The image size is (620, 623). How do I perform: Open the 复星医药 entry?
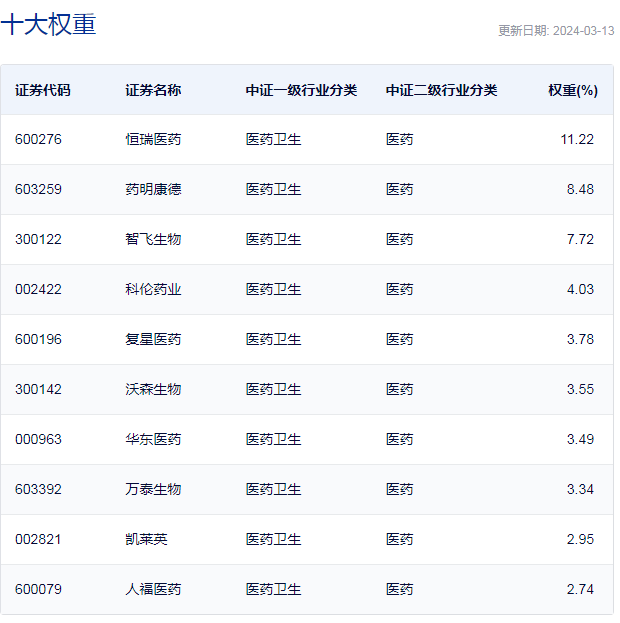point(153,339)
